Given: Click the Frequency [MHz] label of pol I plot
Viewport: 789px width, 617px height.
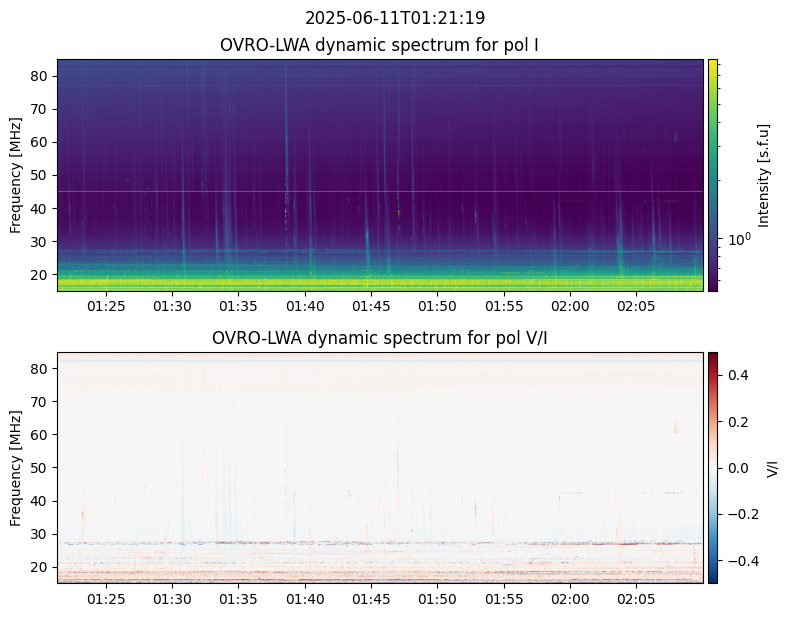Looking at the screenshot, I should point(16,175).
